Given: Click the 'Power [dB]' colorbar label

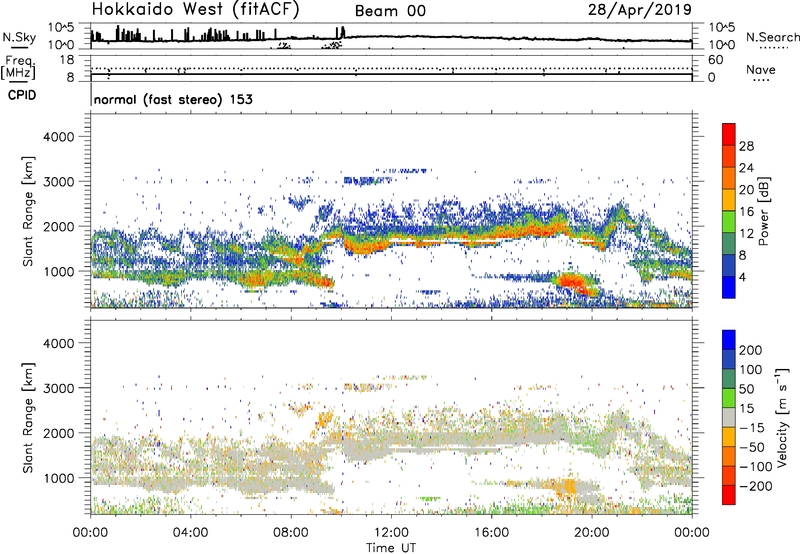Looking at the screenshot, I should [764, 211].
